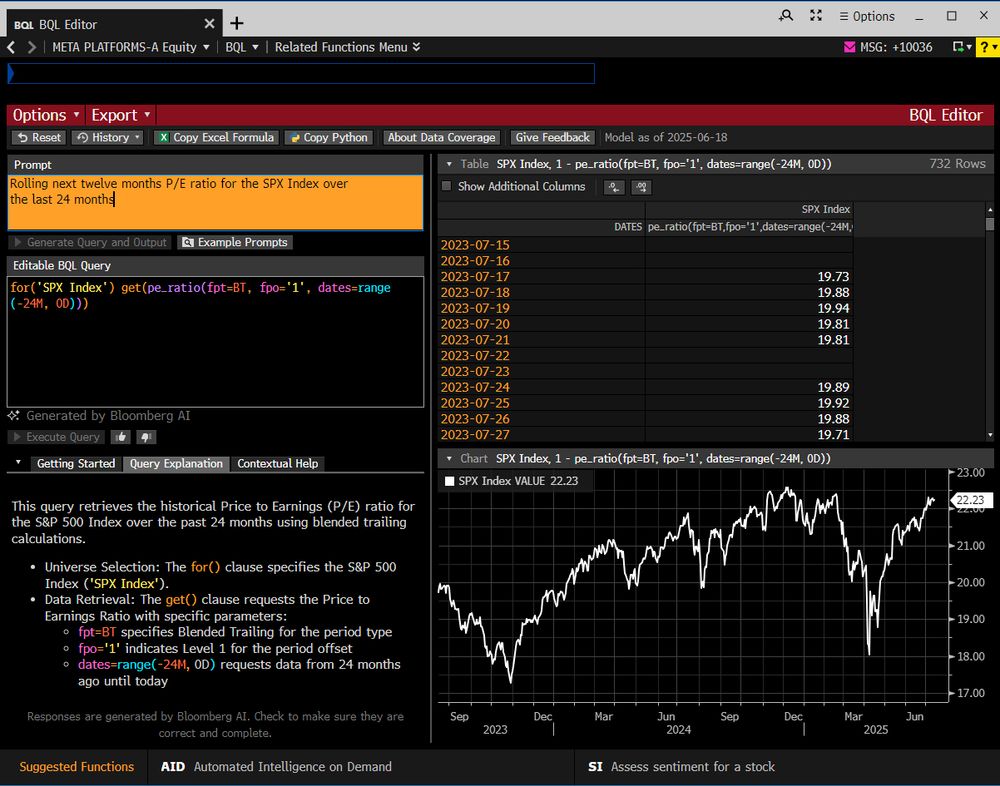Click Give Feedback button
The image size is (1000, 786).
click(x=552, y=137)
